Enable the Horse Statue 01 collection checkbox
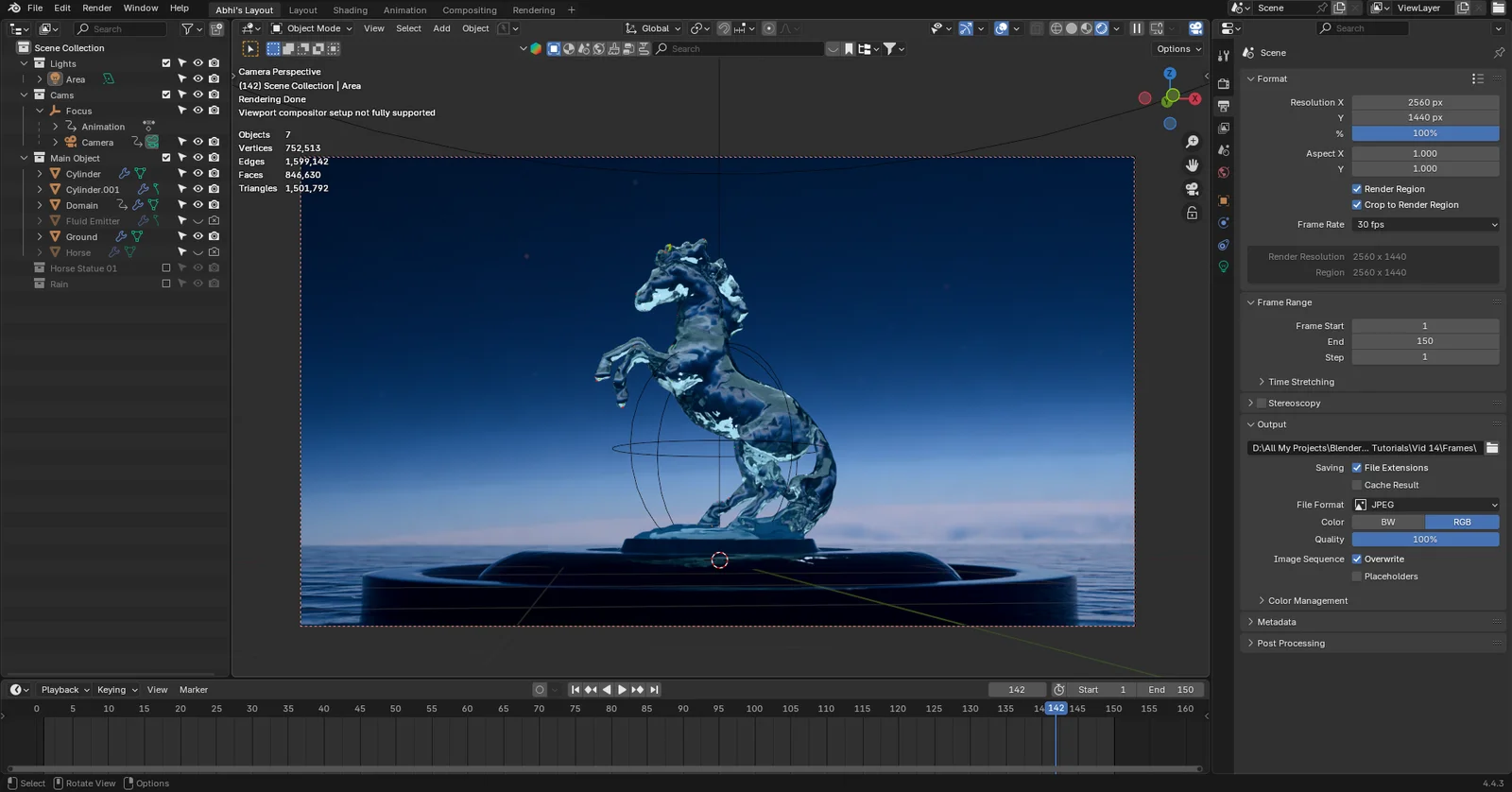This screenshot has height=792, width=1512. 166,268
